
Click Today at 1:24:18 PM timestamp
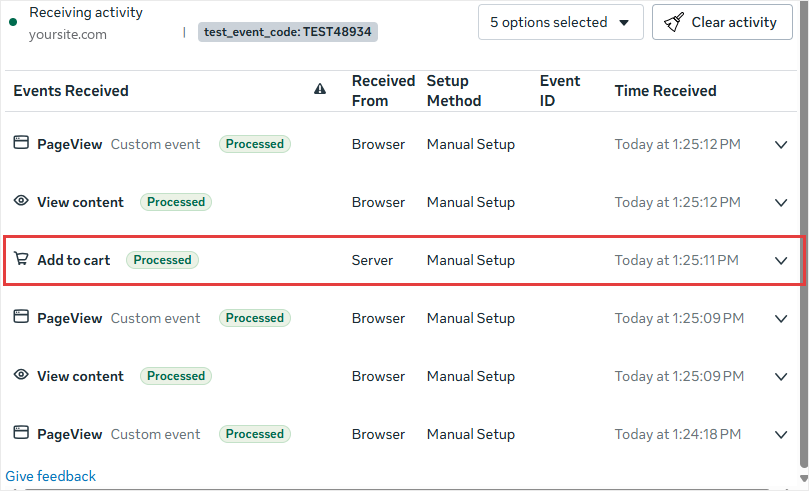(x=677, y=434)
